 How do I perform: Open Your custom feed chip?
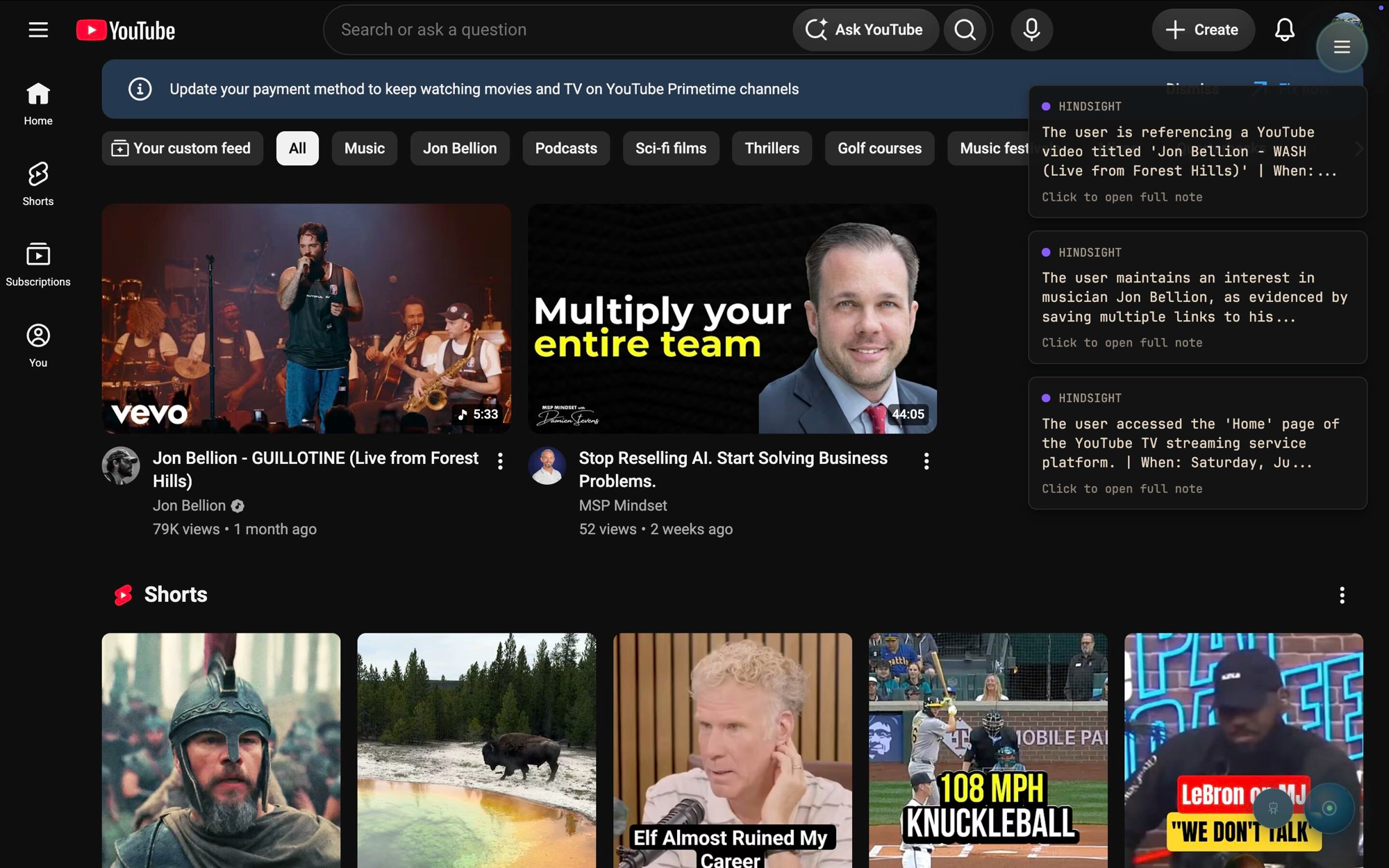[x=182, y=149]
